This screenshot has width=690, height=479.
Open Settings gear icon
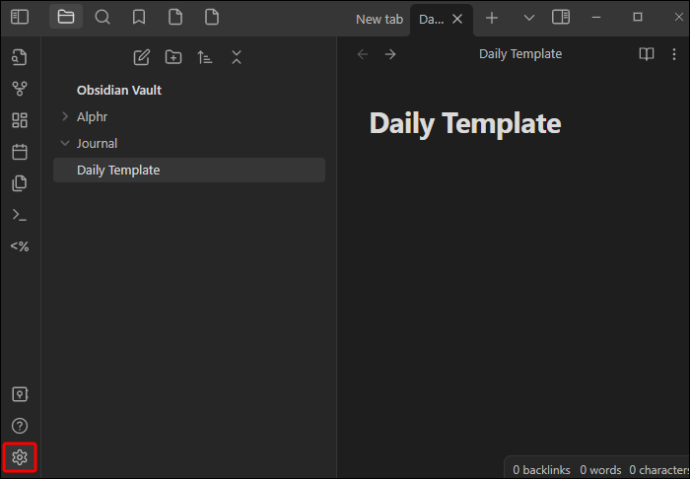(x=19, y=457)
